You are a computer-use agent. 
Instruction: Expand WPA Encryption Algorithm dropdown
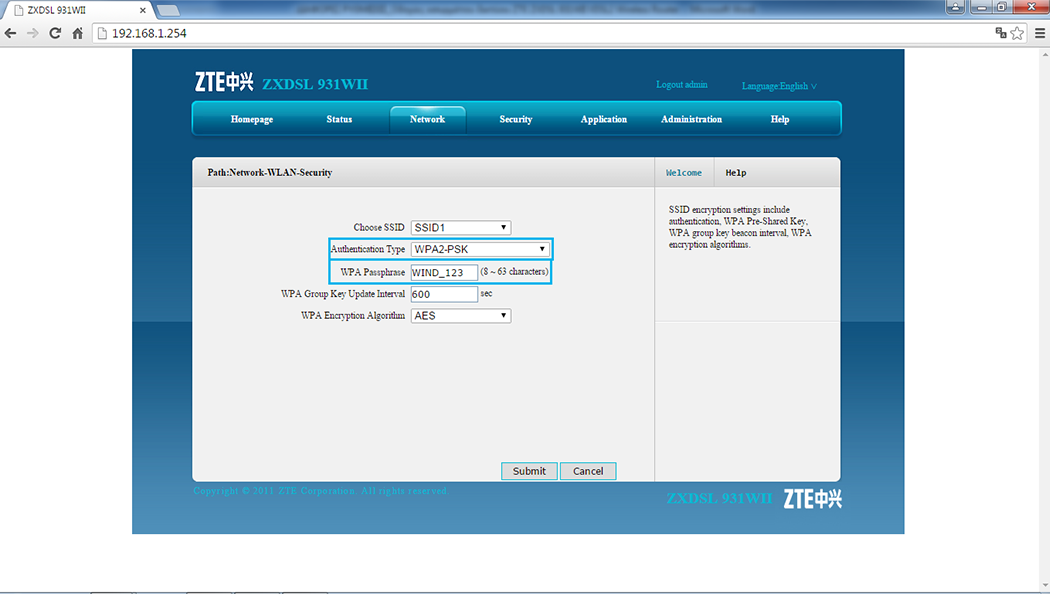coord(461,315)
